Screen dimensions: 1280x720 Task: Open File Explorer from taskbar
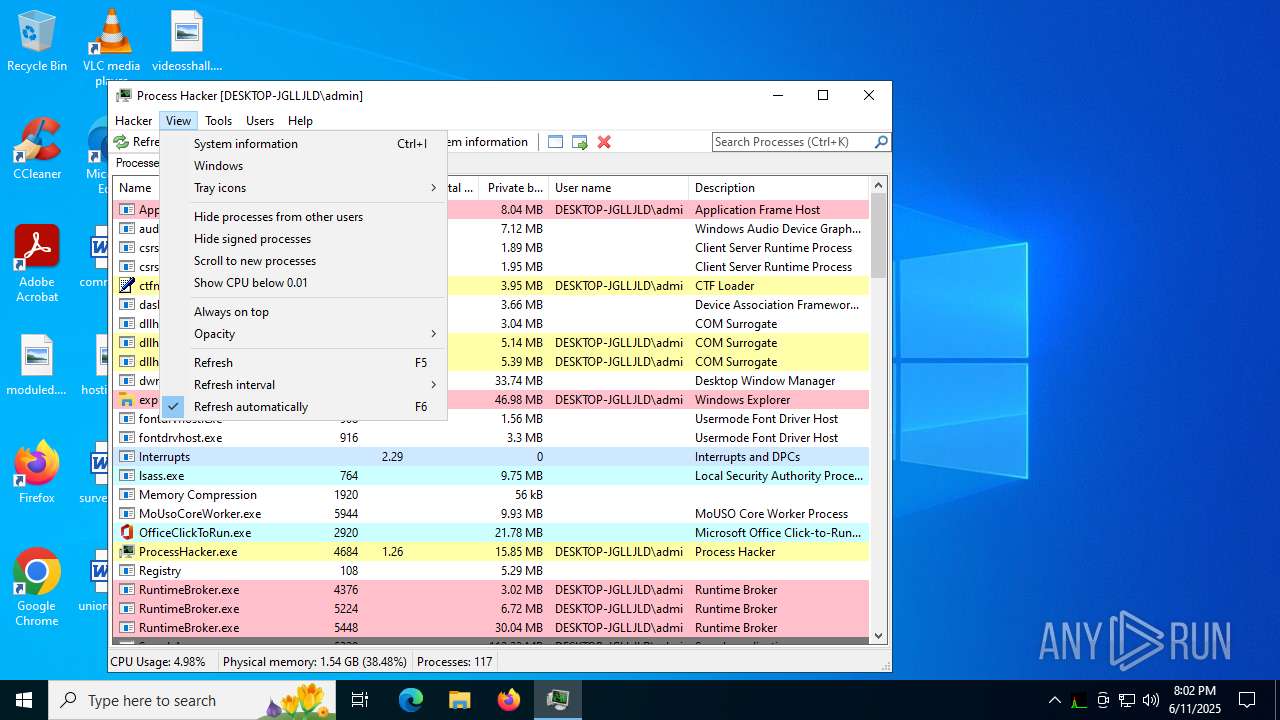[459, 700]
